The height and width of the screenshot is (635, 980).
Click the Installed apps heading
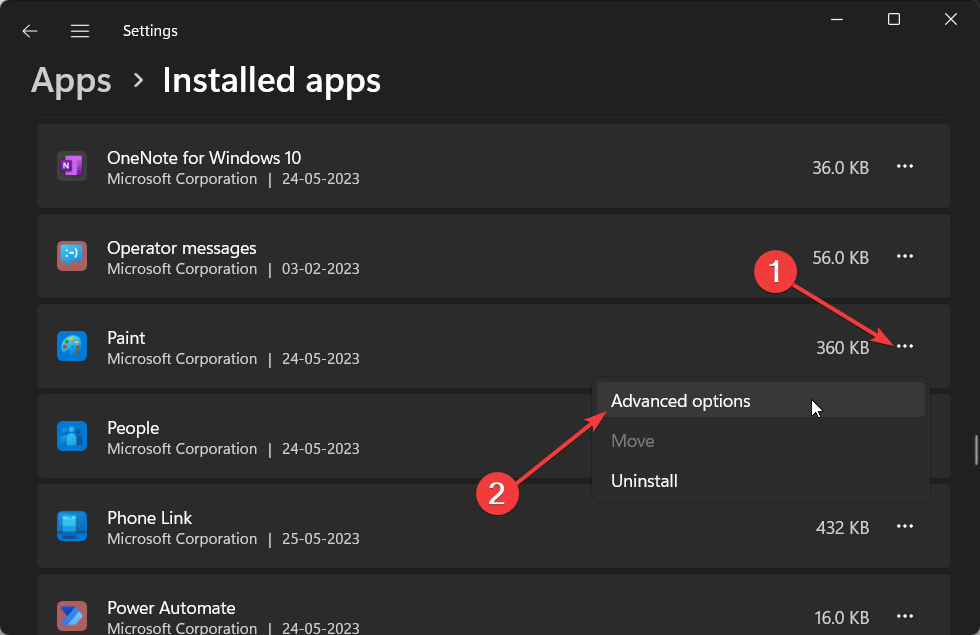tap(271, 81)
